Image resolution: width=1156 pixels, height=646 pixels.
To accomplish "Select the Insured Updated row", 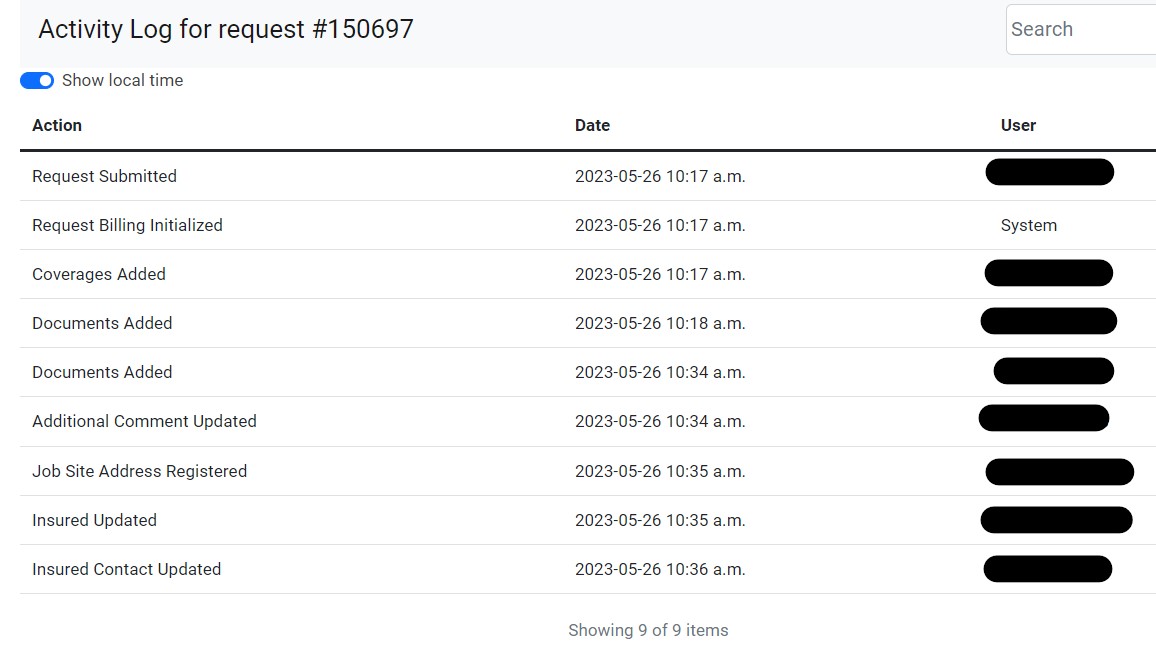I will coord(588,520).
